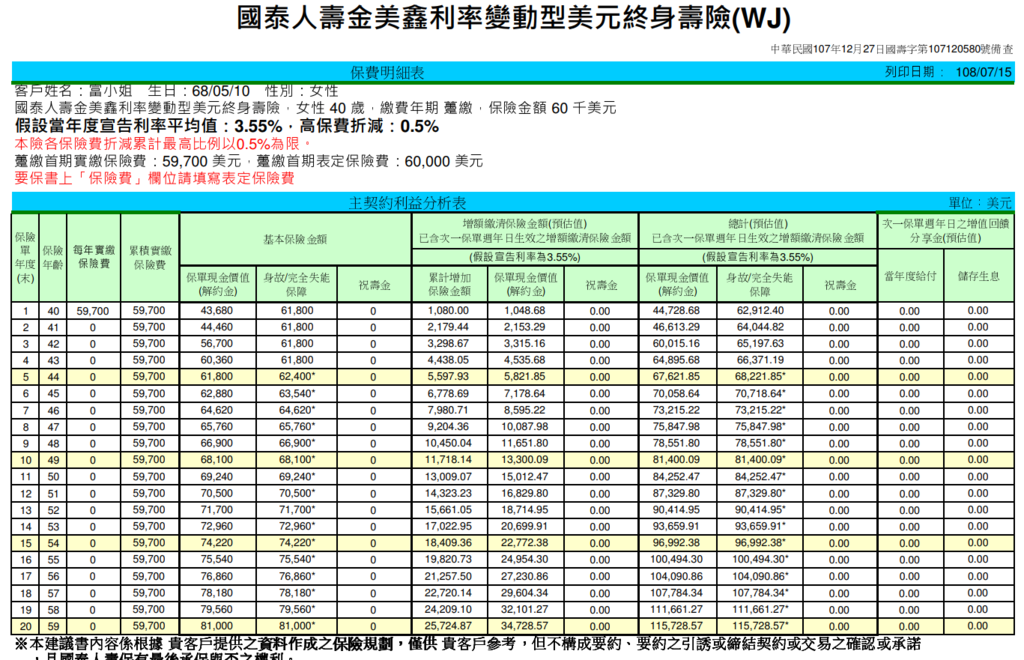Click the "當年度給付" column header

click(911, 276)
